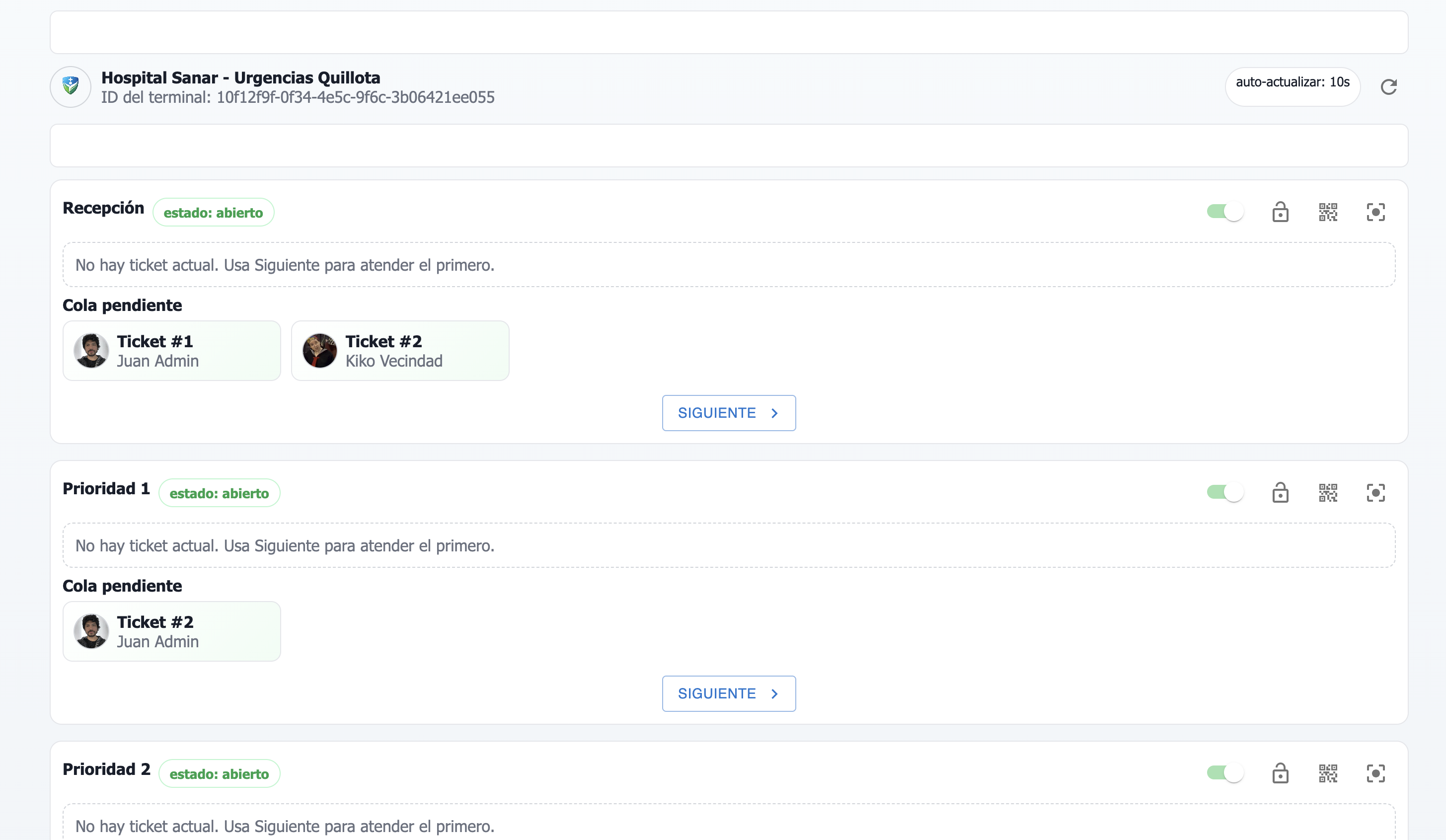
Task: Open the scan/focus icon in Prioridad 2
Action: tap(1375, 773)
